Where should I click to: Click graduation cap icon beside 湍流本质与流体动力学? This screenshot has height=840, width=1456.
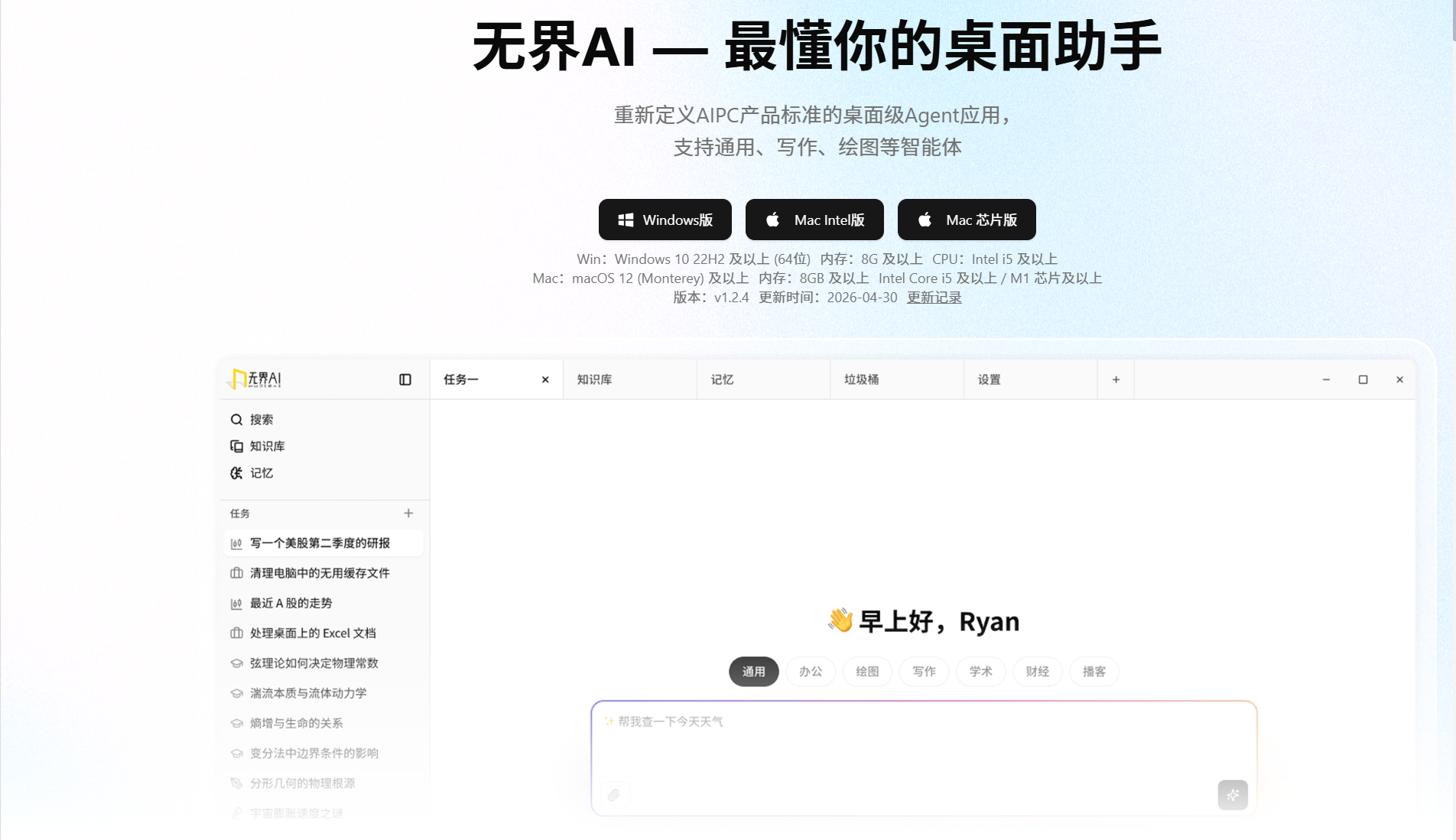[x=236, y=693]
